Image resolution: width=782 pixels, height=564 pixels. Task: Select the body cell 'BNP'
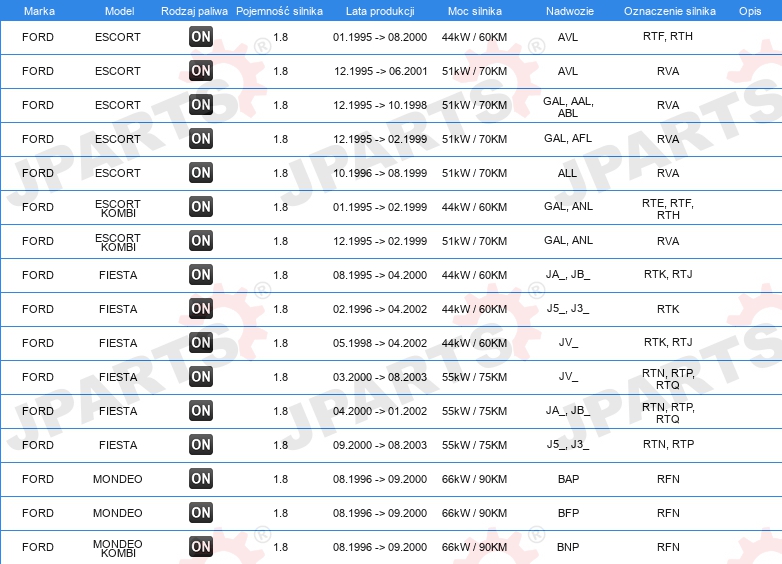click(x=568, y=547)
